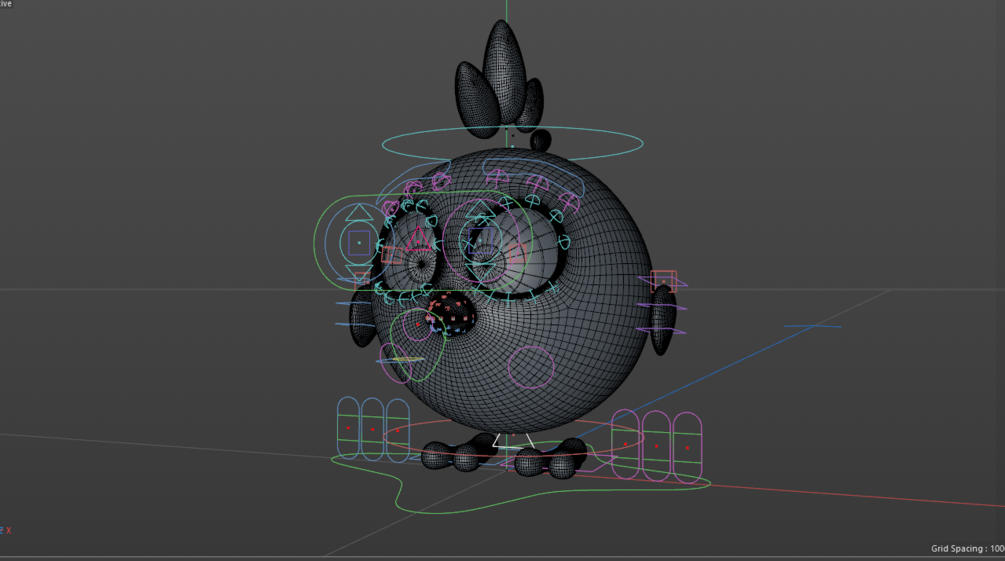Select the cyan up-triangle controller left of face
Viewport: 1005px width, 561px height.
pos(359,213)
